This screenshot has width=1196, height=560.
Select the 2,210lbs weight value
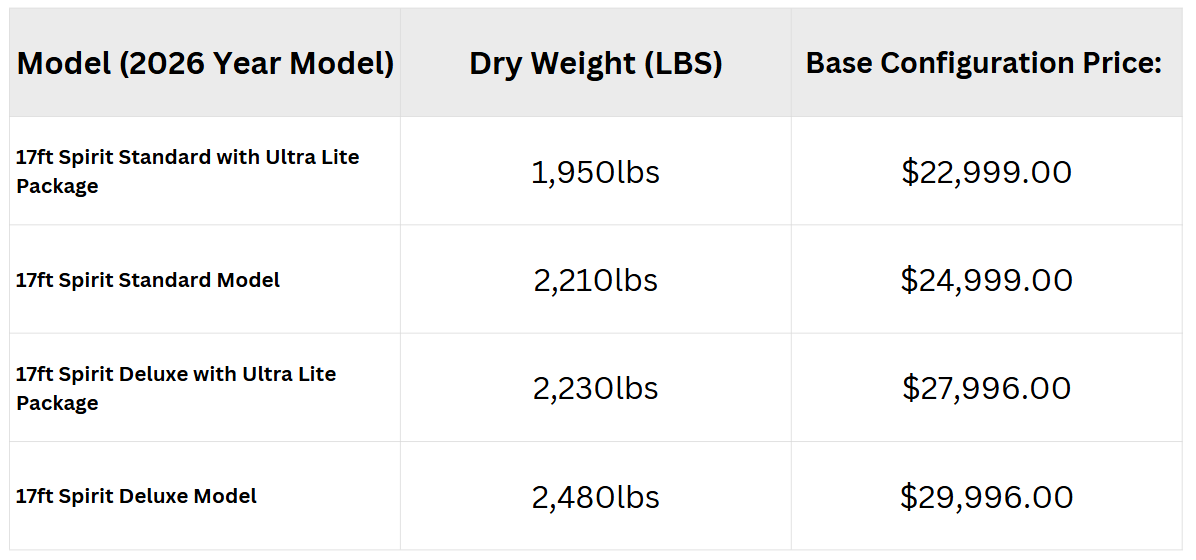pos(596,281)
